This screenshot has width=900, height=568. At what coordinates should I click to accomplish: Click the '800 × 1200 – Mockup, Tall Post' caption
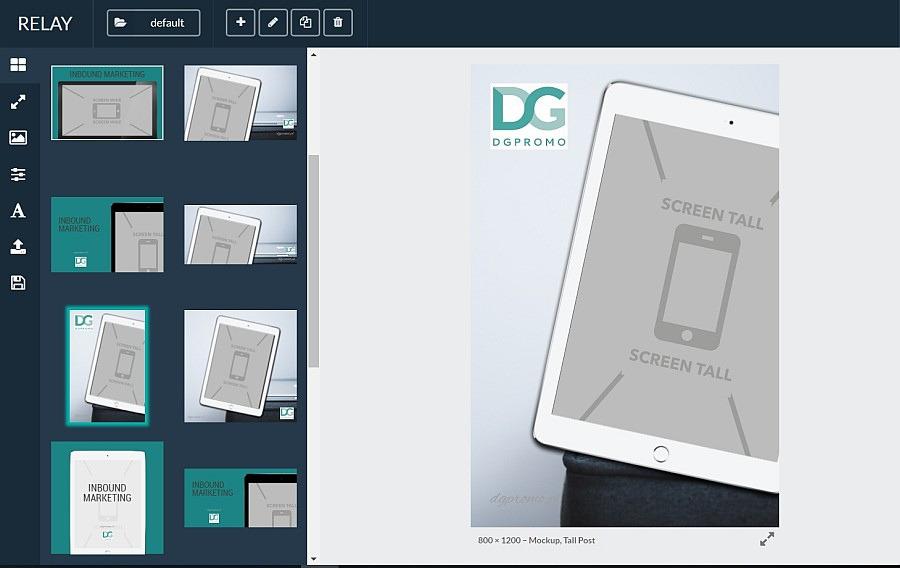point(536,540)
